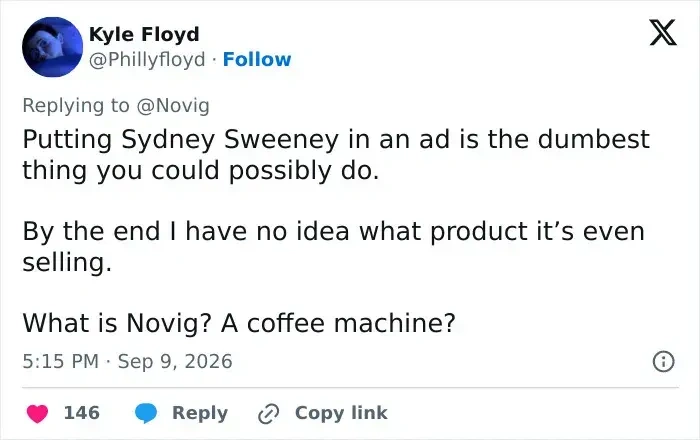Click the 146 likes count

pos(82,413)
